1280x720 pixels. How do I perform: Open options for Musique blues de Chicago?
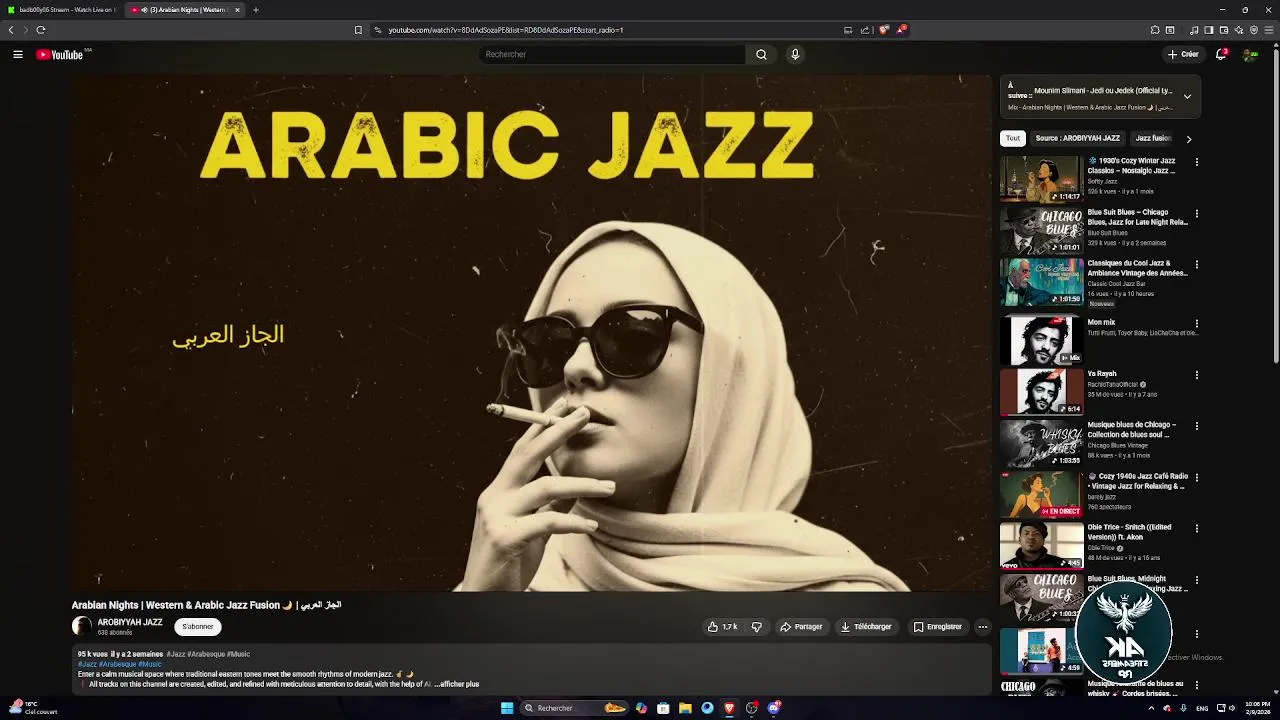pyautogui.click(x=1196, y=426)
